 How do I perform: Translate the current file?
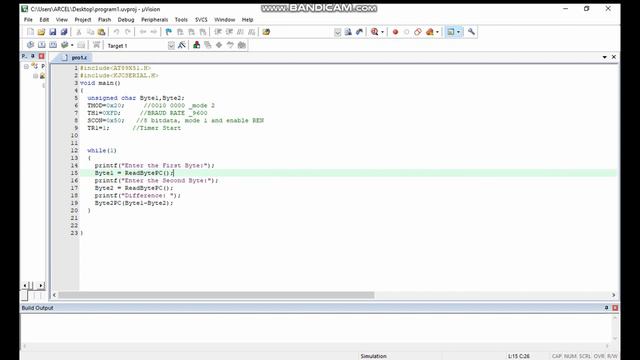coord(30,45)
